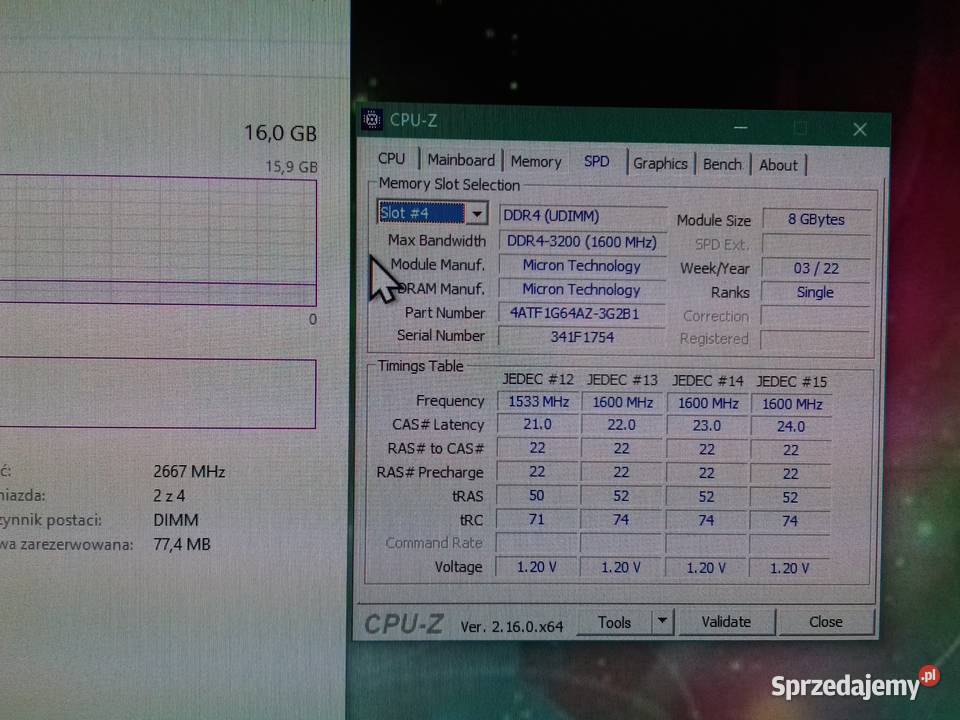Click the JEDEC #15 1600 MHz frequency cell
Viewport: 960px width, 720px height.
792,404
